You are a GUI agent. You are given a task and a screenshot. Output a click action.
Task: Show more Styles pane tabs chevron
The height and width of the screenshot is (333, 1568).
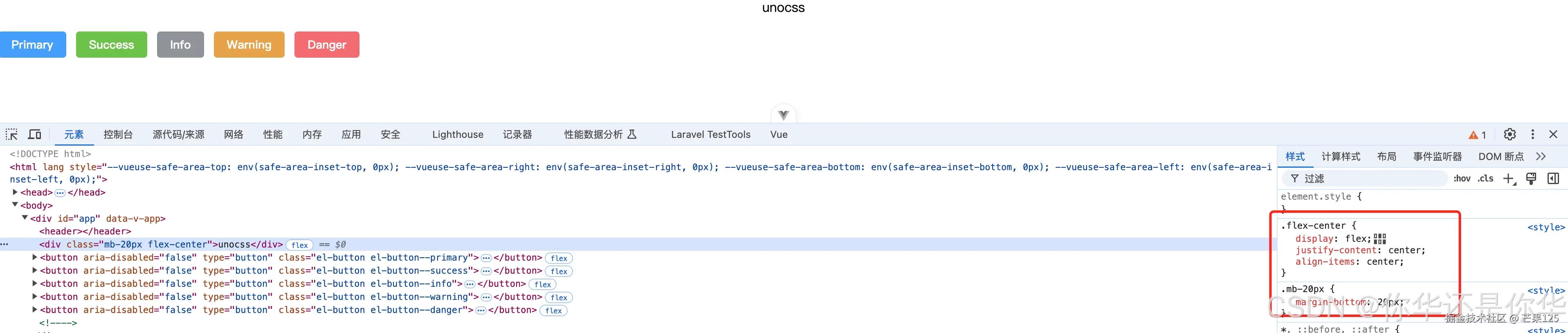(x=1541, y=156)
